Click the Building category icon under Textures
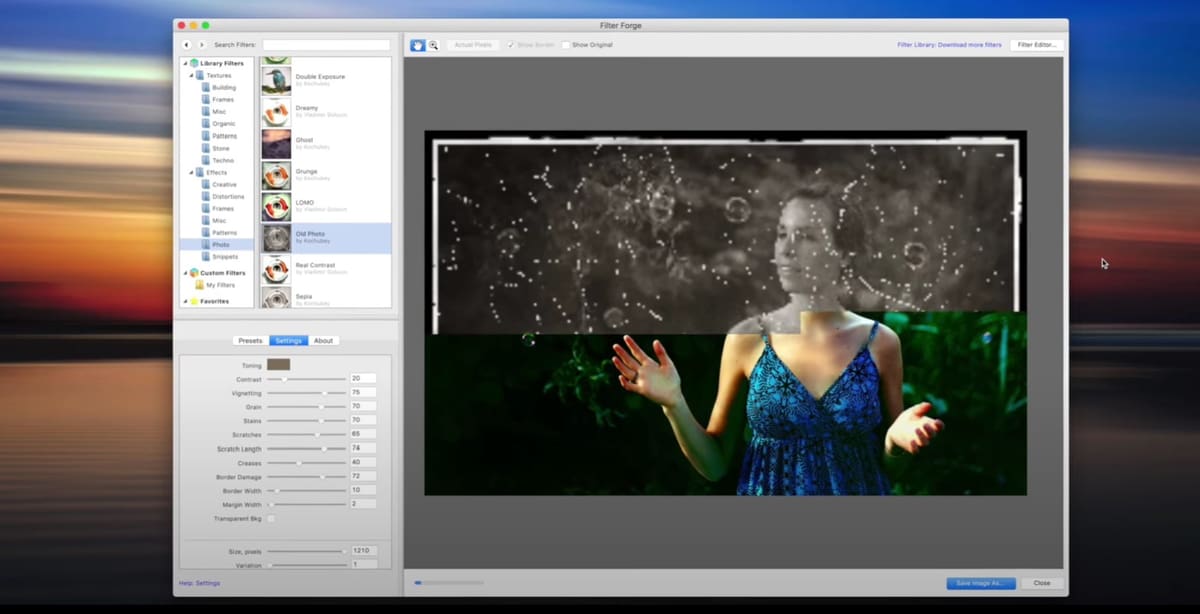Image resolution: width=1200 pixels, height=614 pixels. (x=206, y=87)
